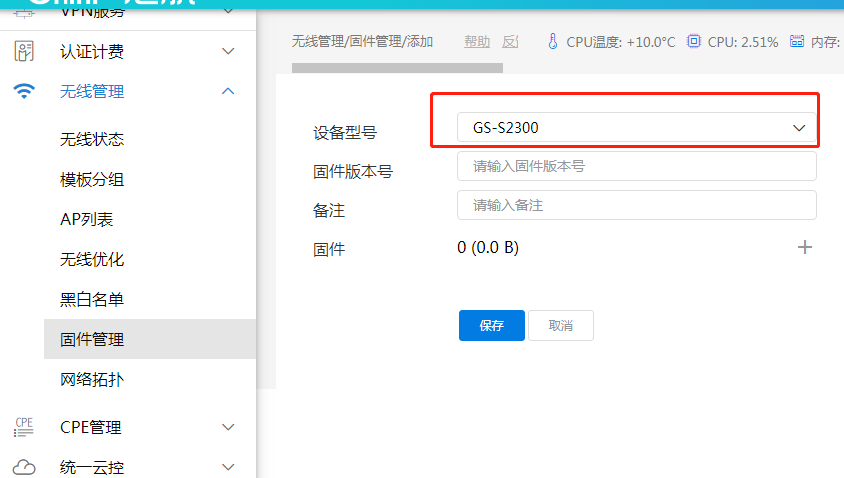844x478 pixels.
Task: Click the 认证计费 sidebar icon
Action: (24, 51)
